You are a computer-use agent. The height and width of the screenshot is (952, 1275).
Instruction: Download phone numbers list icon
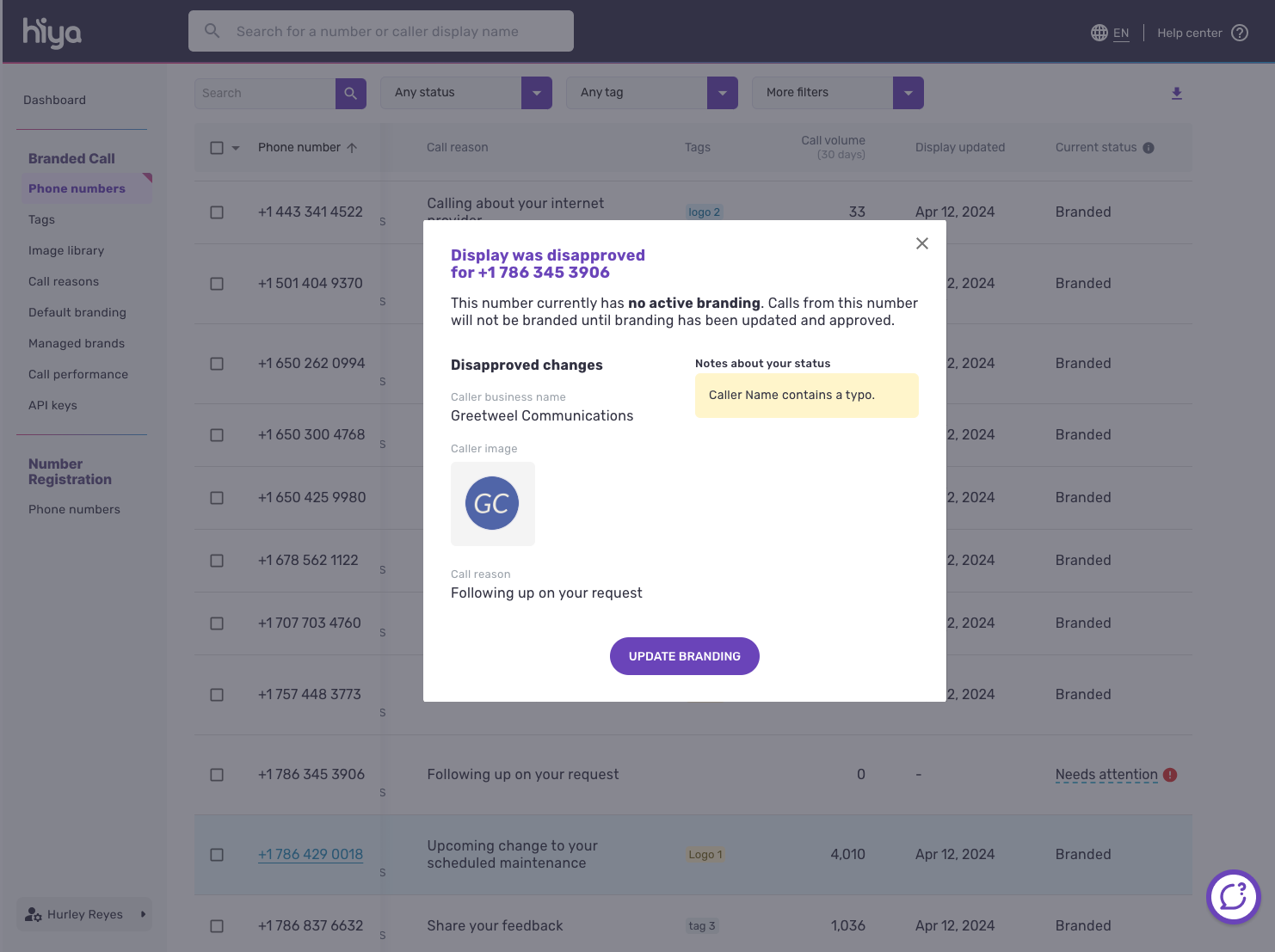1176,93
